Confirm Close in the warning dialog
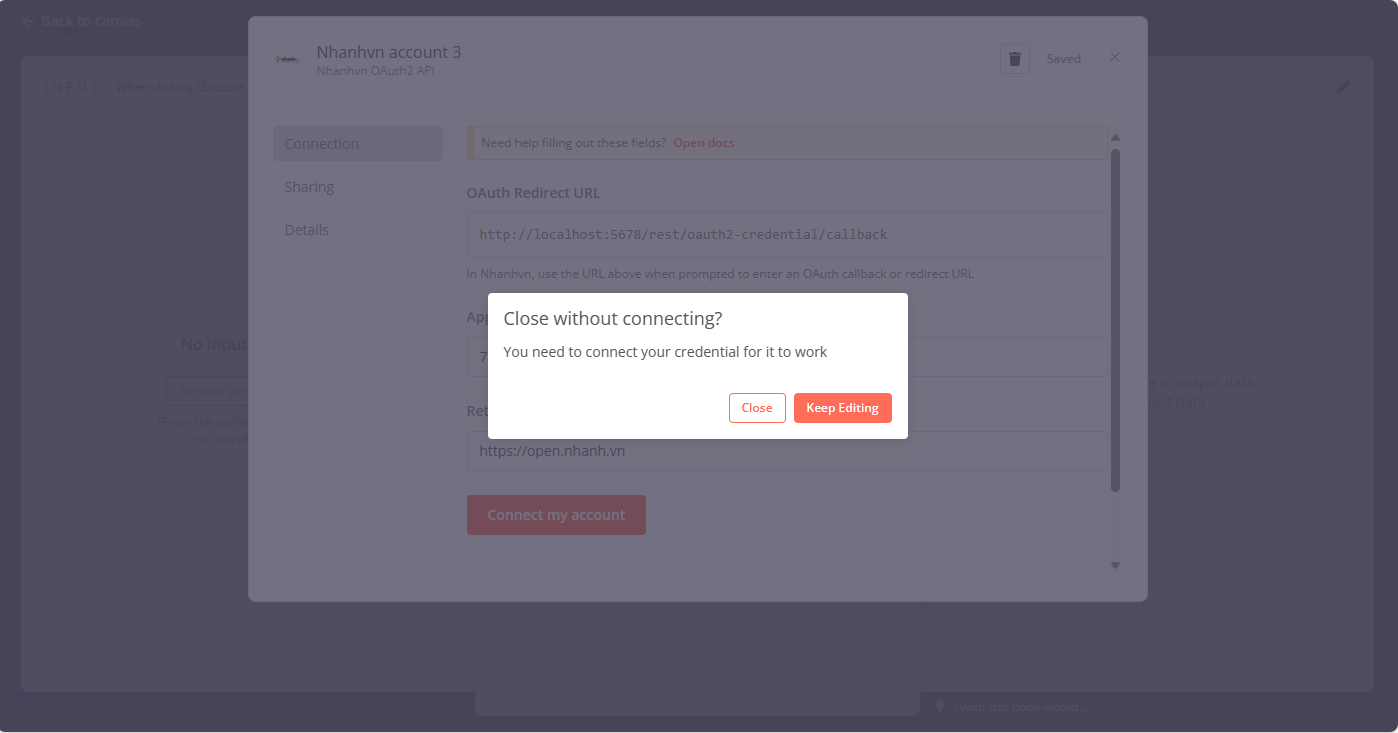 [757, 408]
